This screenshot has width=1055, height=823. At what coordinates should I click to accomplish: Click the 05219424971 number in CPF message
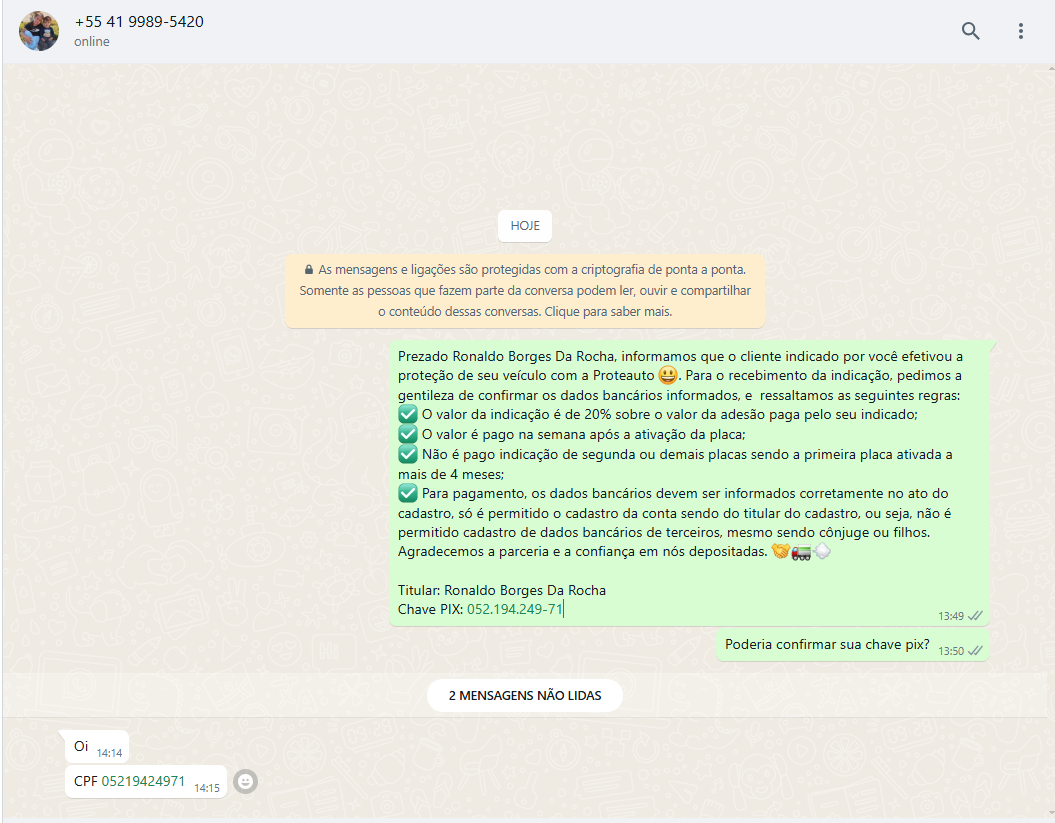[x=143, y=781]
